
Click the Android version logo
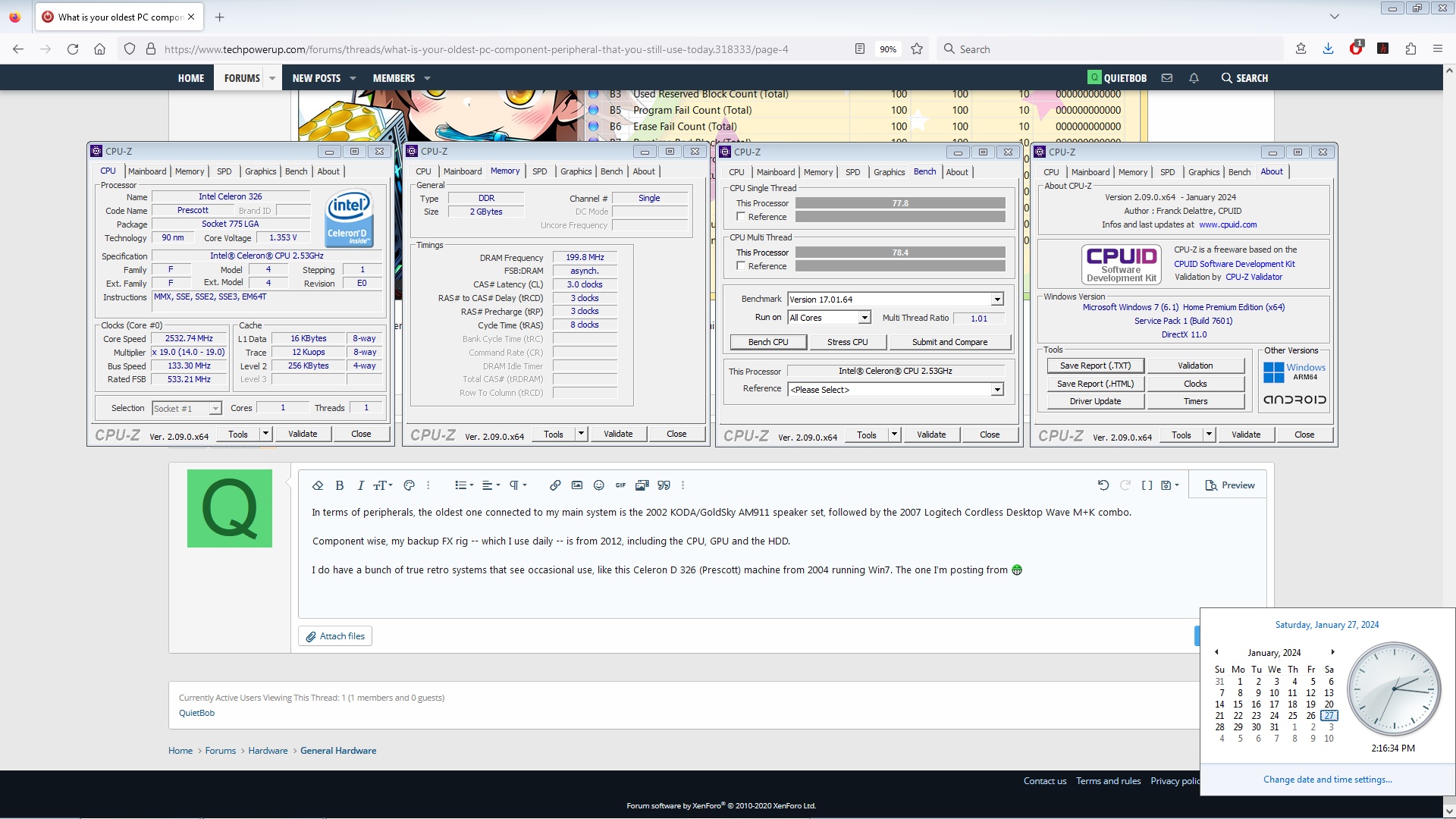[1294, 400]
